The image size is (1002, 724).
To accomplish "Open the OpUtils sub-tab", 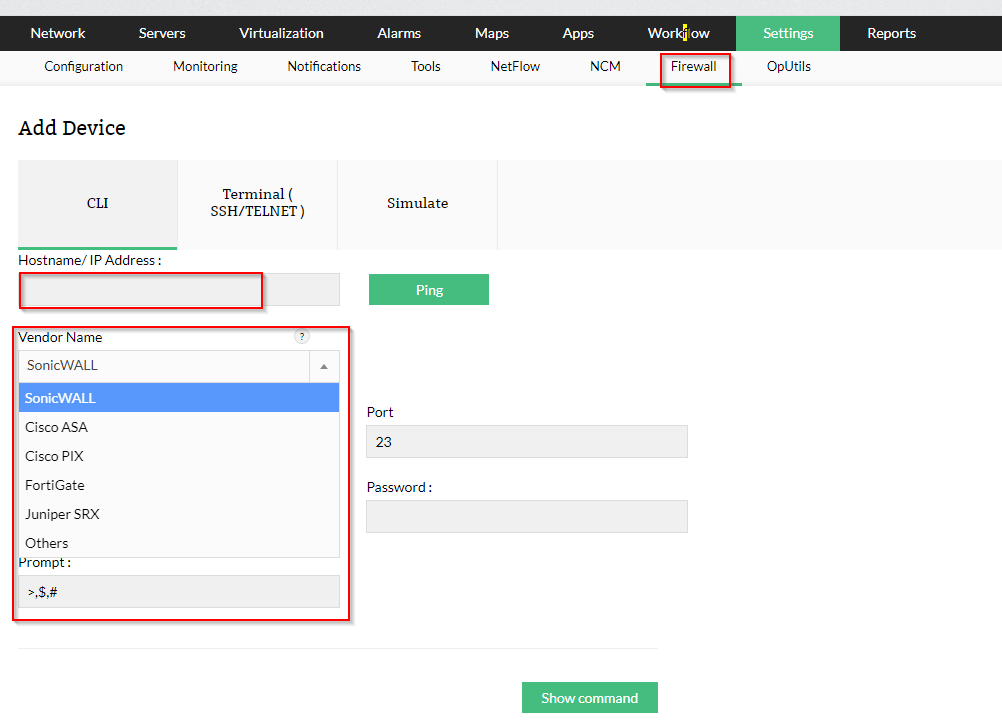I will (789, 66).
